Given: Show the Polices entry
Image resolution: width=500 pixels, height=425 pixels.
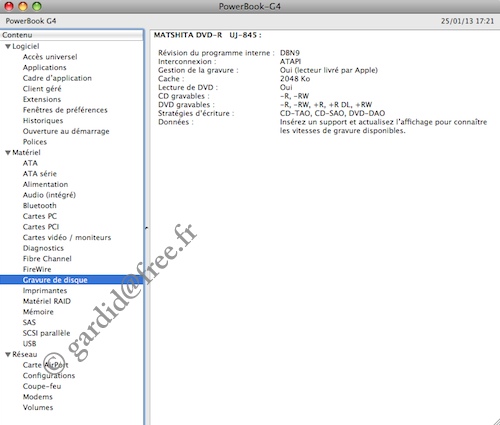Looking at the screenshot, I should pyautogui.click(x=35, y=142).
